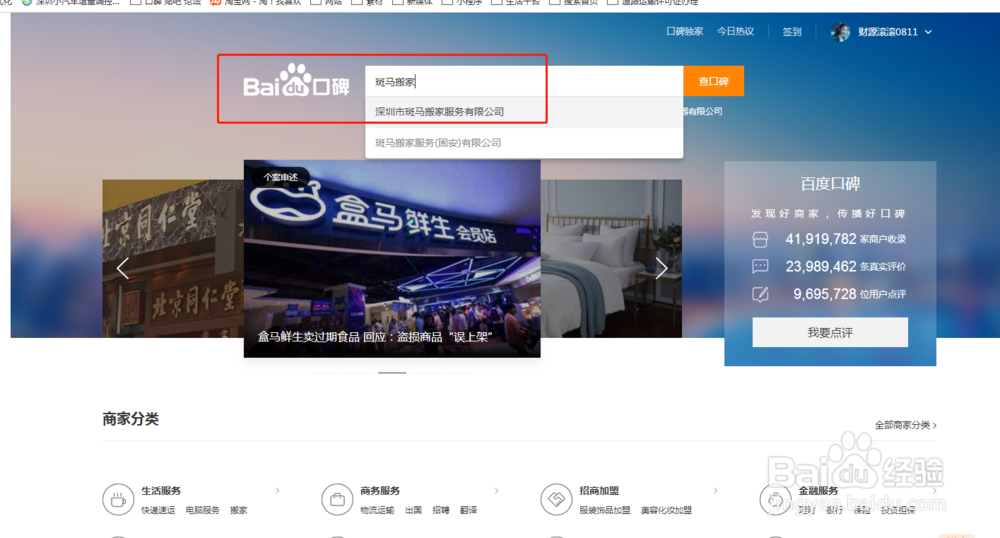
Task: Expand the account dropdown arrow
Action: [928, 32]
